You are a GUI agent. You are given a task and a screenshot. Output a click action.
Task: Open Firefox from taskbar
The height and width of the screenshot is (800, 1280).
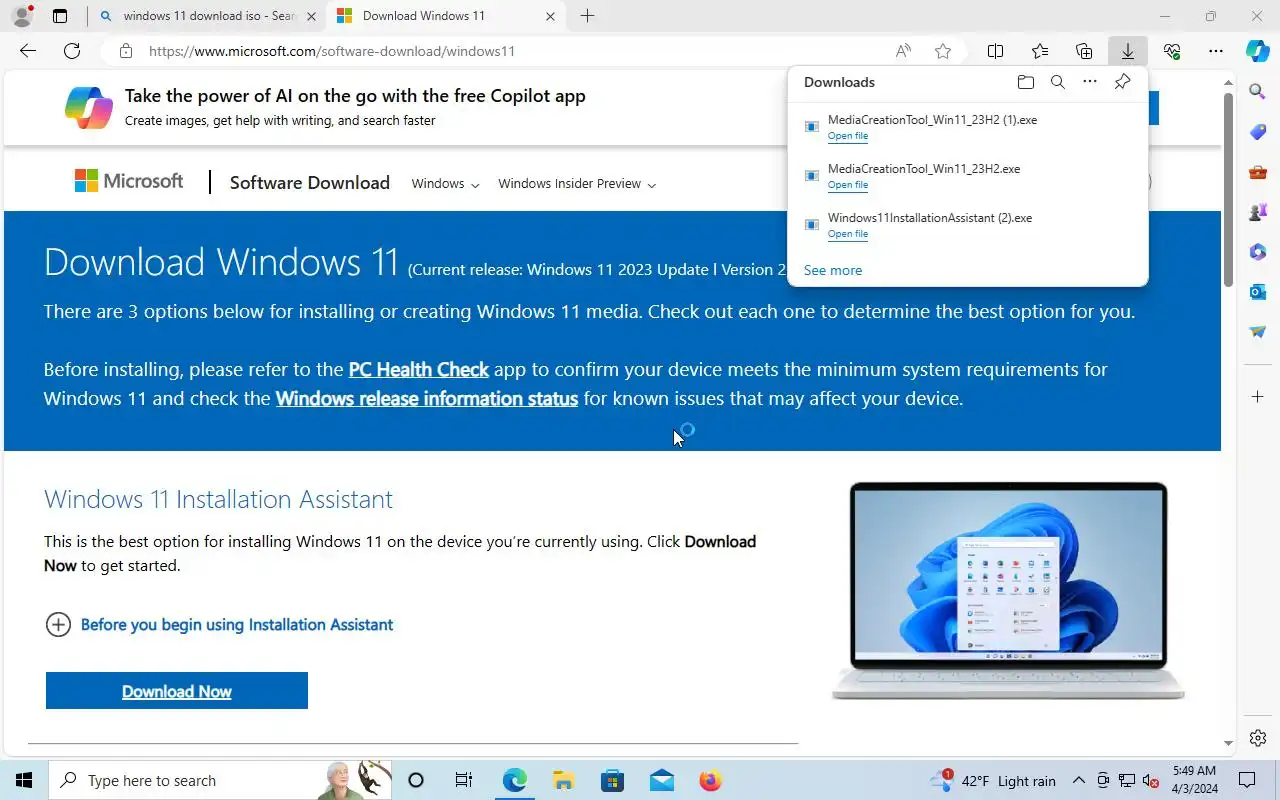point(710,781)
